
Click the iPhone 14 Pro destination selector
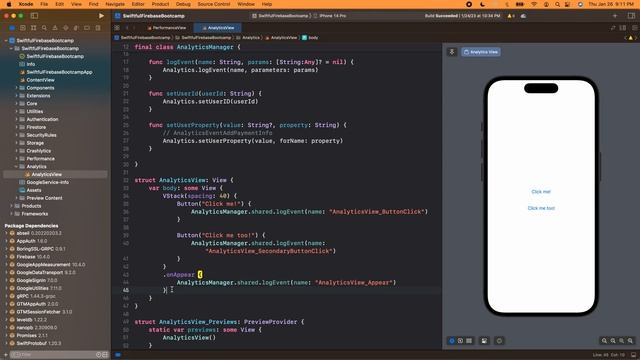click(x=330, y=16)
